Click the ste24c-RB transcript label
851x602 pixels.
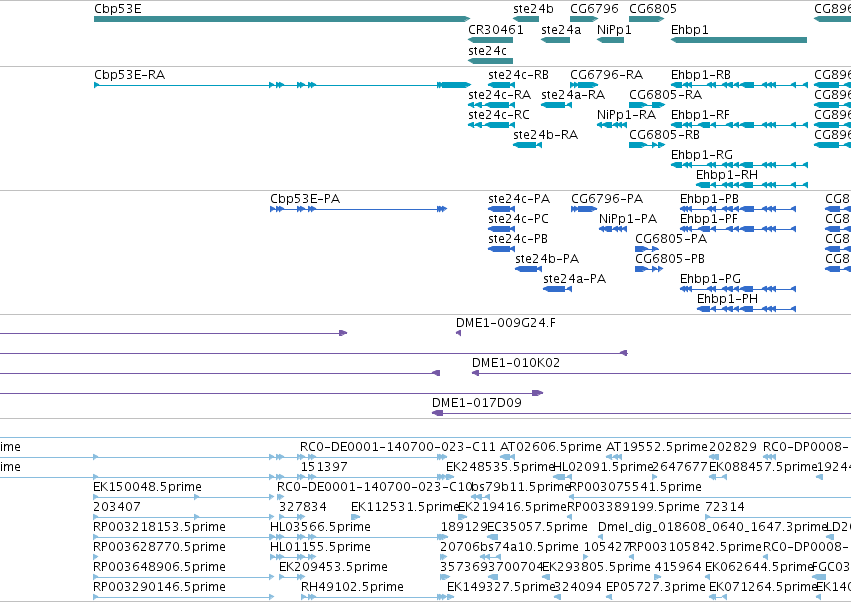[518, 74]
